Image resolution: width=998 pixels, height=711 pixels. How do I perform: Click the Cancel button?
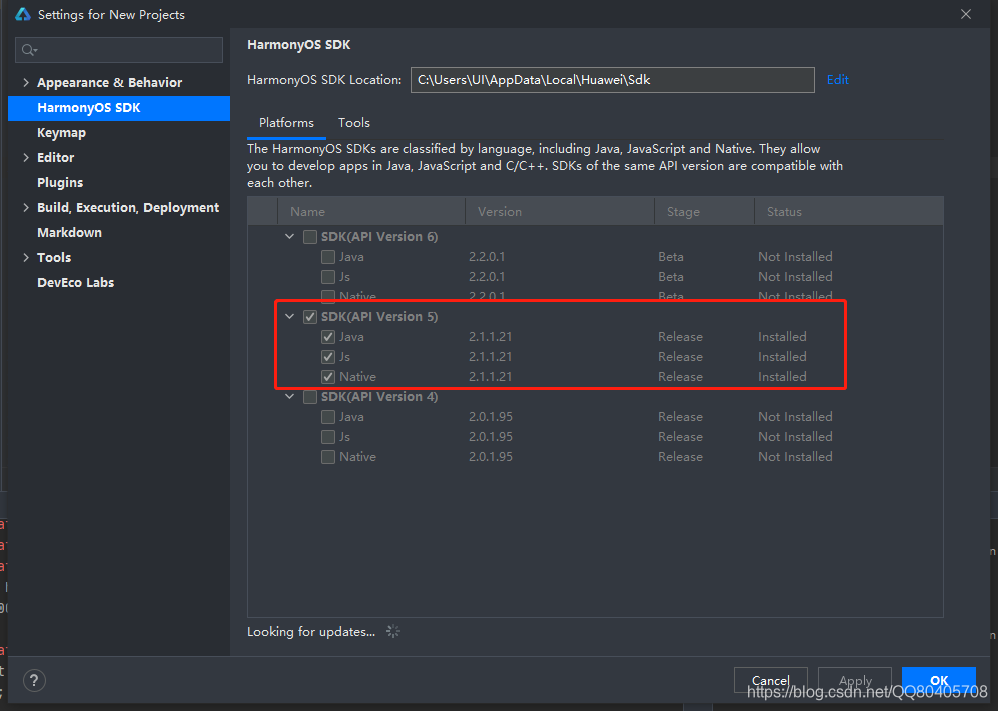771,680
